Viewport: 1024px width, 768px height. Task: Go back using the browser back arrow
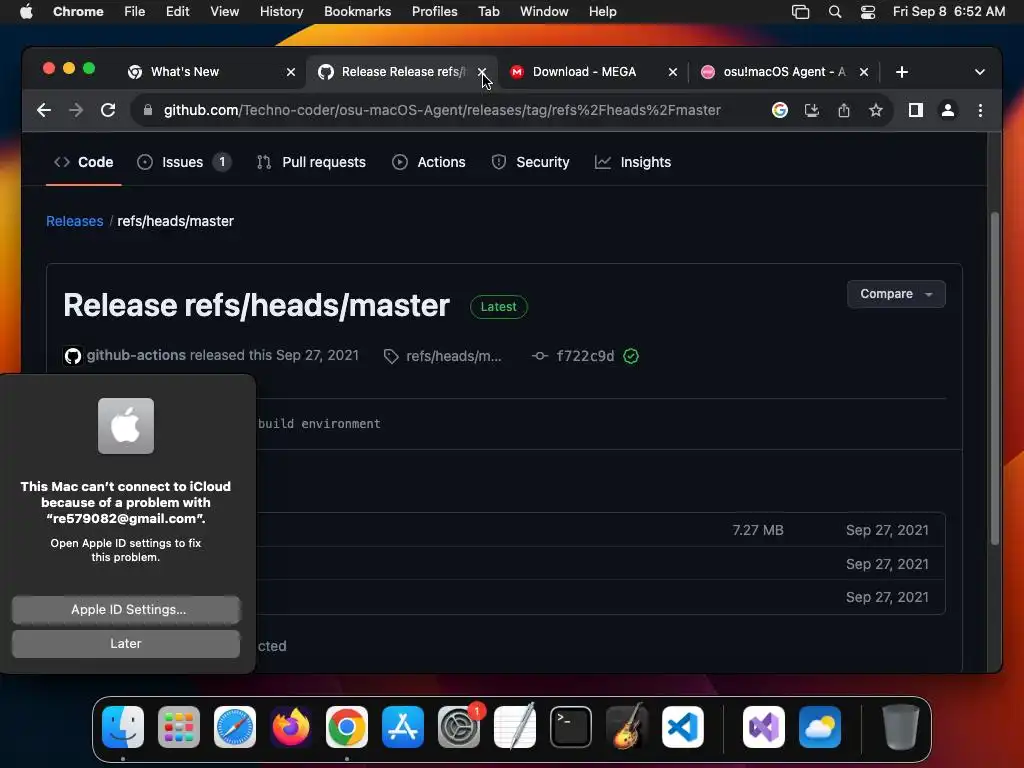(x=44, y=110)
